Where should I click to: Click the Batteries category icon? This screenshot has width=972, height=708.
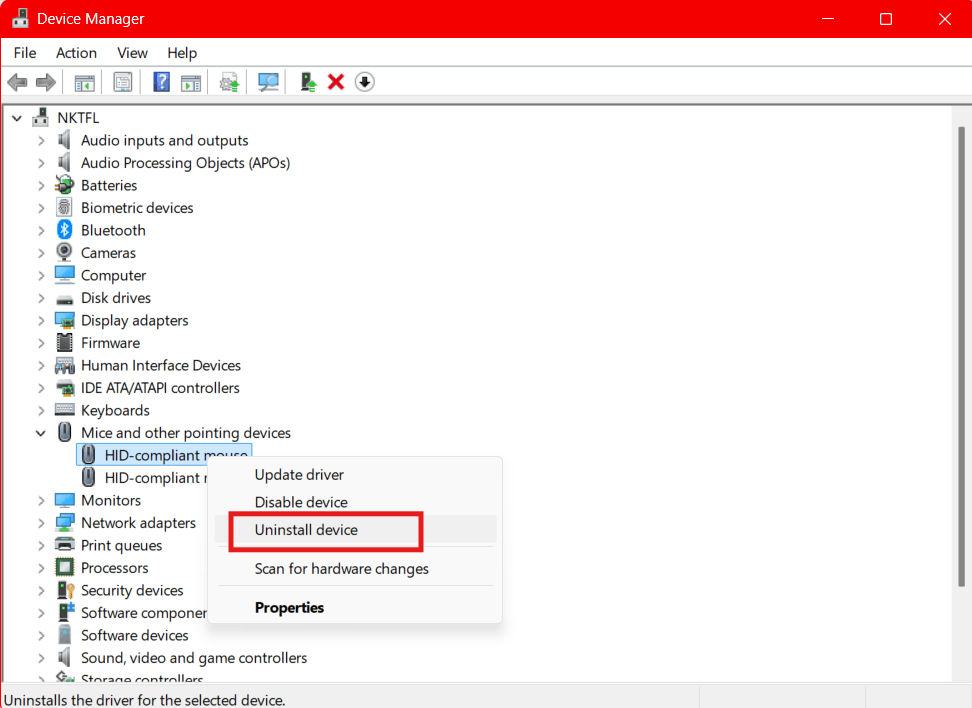pos(64,185)
